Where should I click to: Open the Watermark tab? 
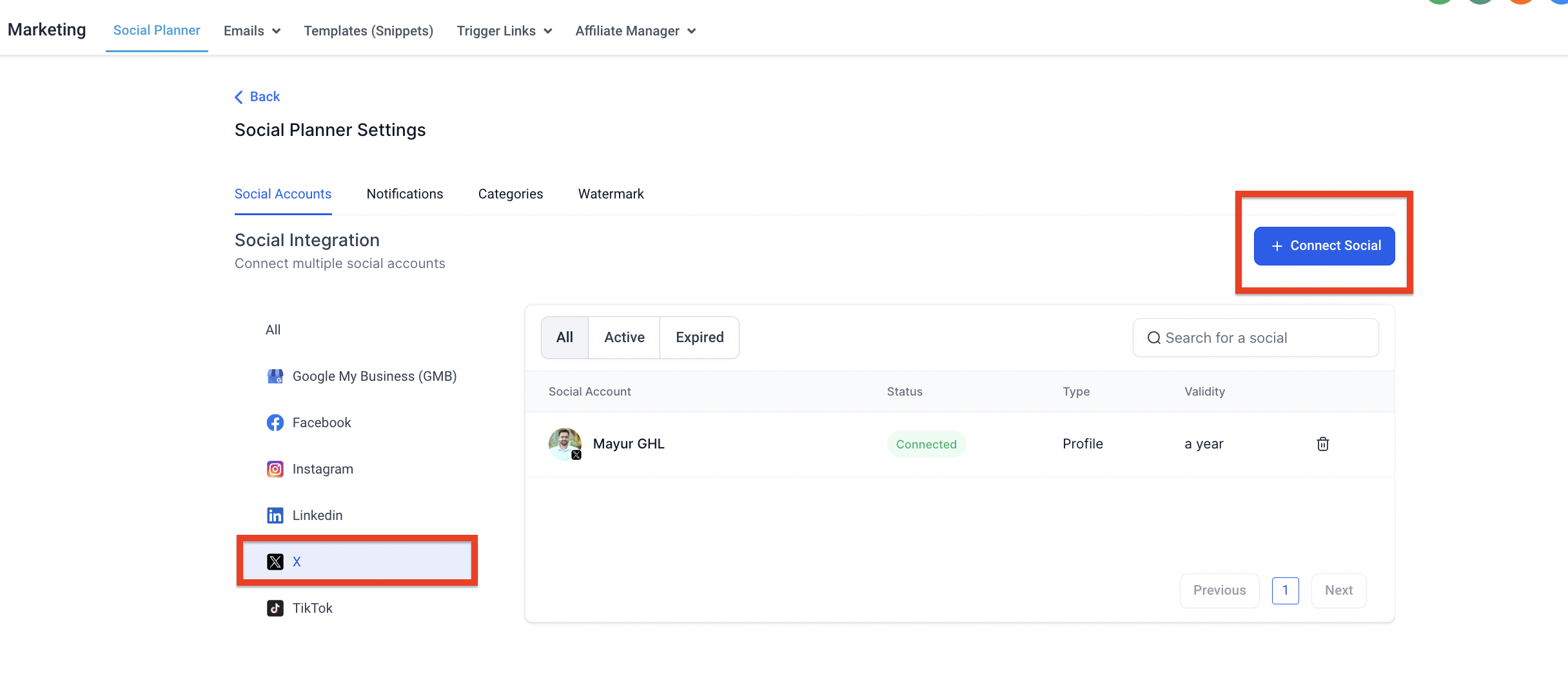tap(611, 194)
